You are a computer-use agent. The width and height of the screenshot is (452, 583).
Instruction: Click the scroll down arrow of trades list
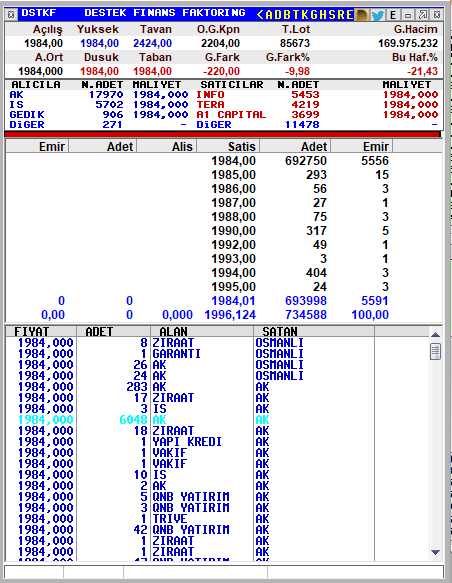(x=435, y=553)
